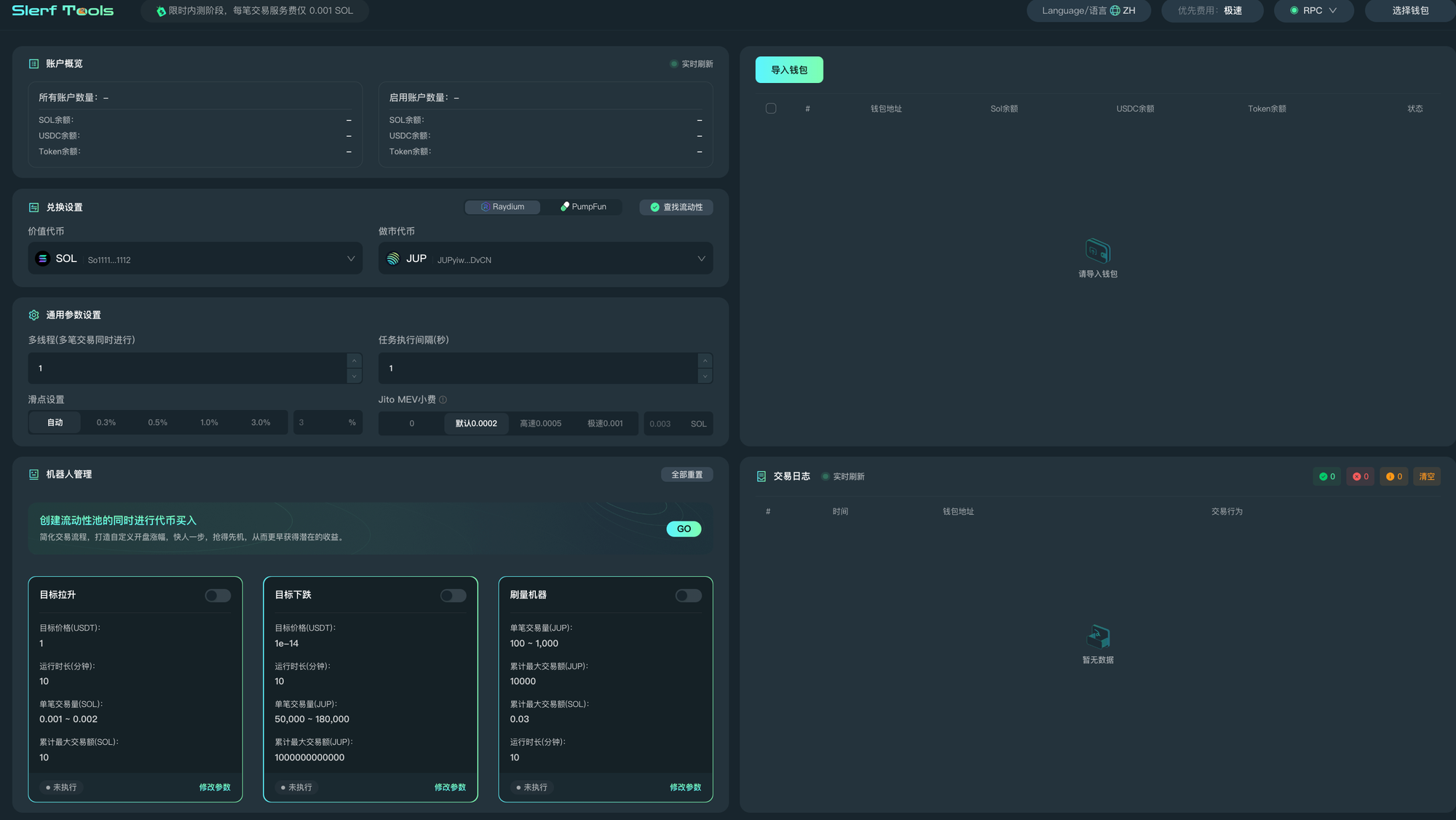Viewport: 1456px width, 820px height.
Task: Click the red failed count badge
Action: point(1360,476)
